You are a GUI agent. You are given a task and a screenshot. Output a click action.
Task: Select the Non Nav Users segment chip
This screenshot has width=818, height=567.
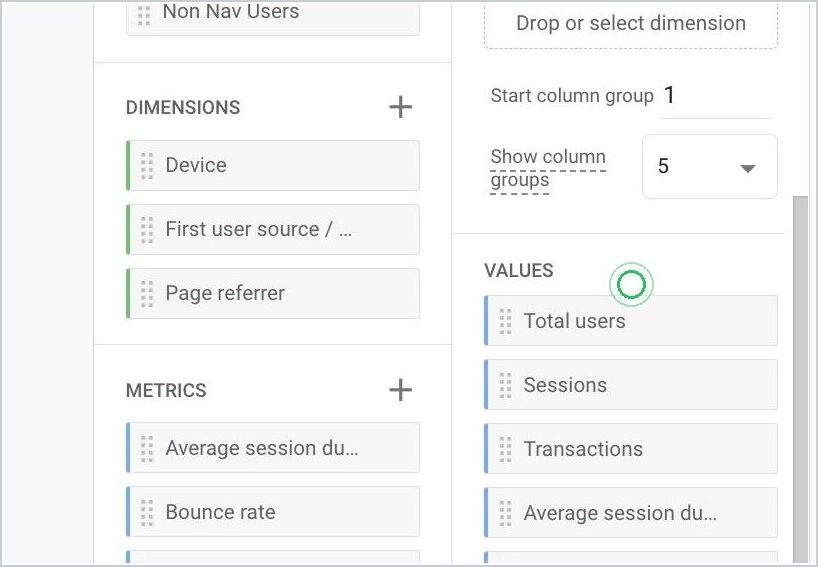coord(273,19)
